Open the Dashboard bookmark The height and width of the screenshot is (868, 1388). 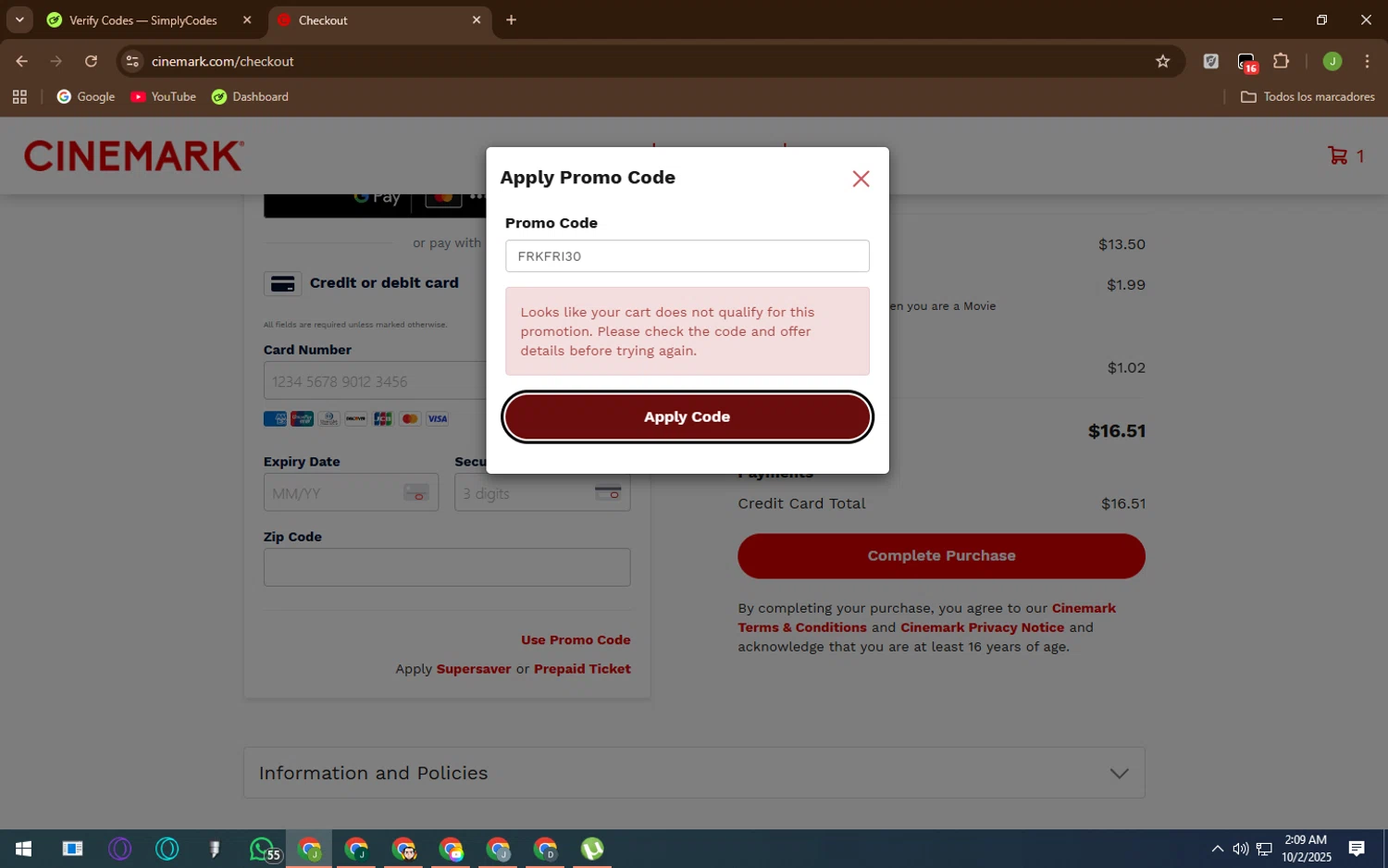251,96
